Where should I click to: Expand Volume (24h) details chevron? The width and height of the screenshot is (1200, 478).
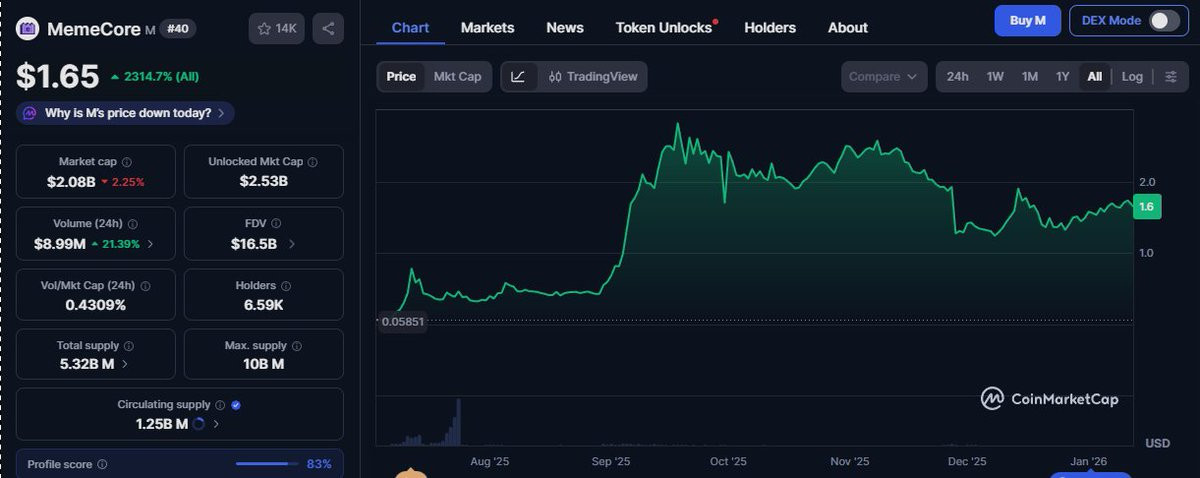click(151, 243)
